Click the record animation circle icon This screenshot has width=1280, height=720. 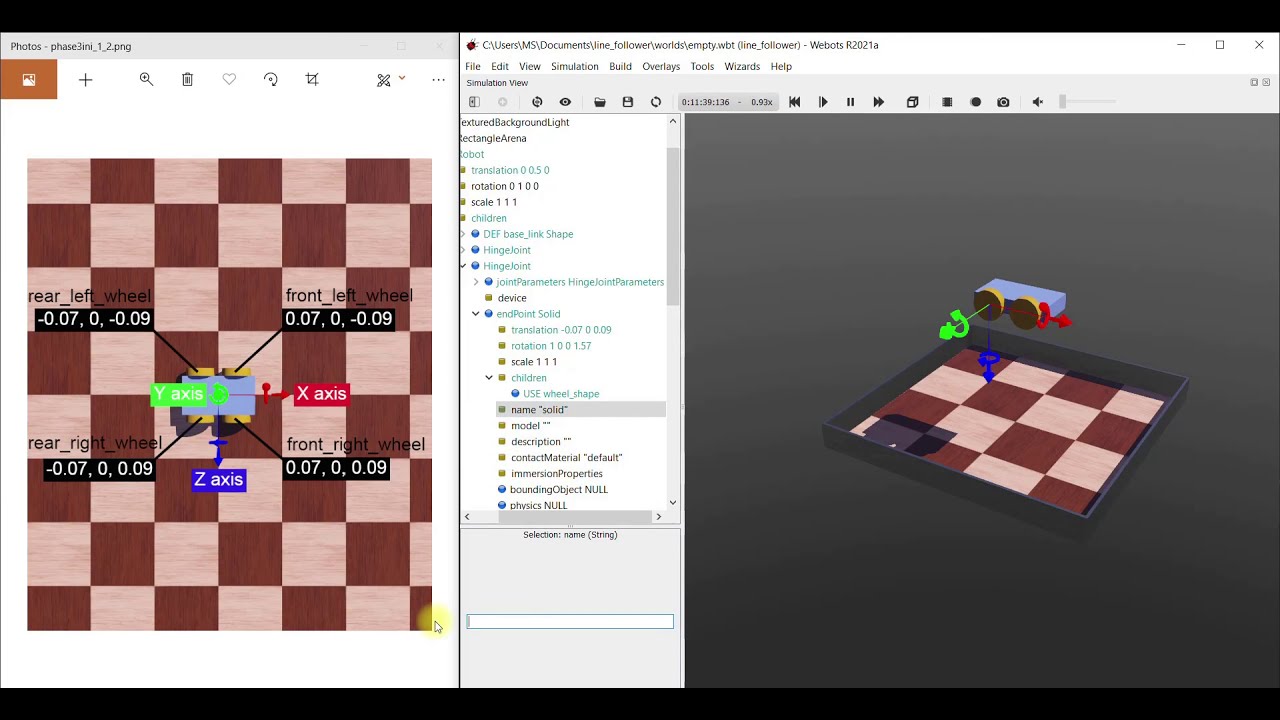click(x=976, y=102)
